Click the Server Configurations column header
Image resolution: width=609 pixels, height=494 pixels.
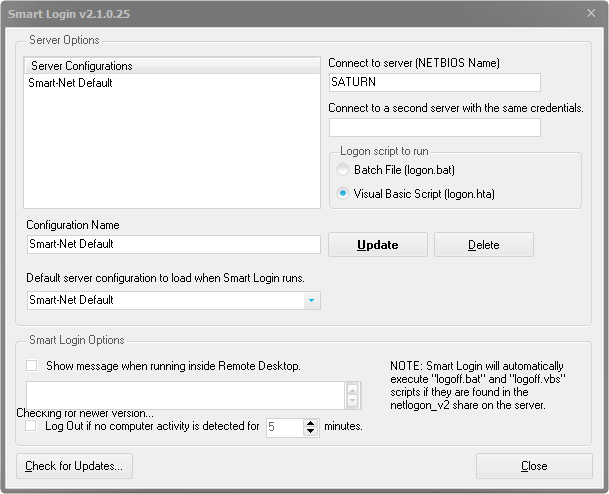tap(172, 66)
